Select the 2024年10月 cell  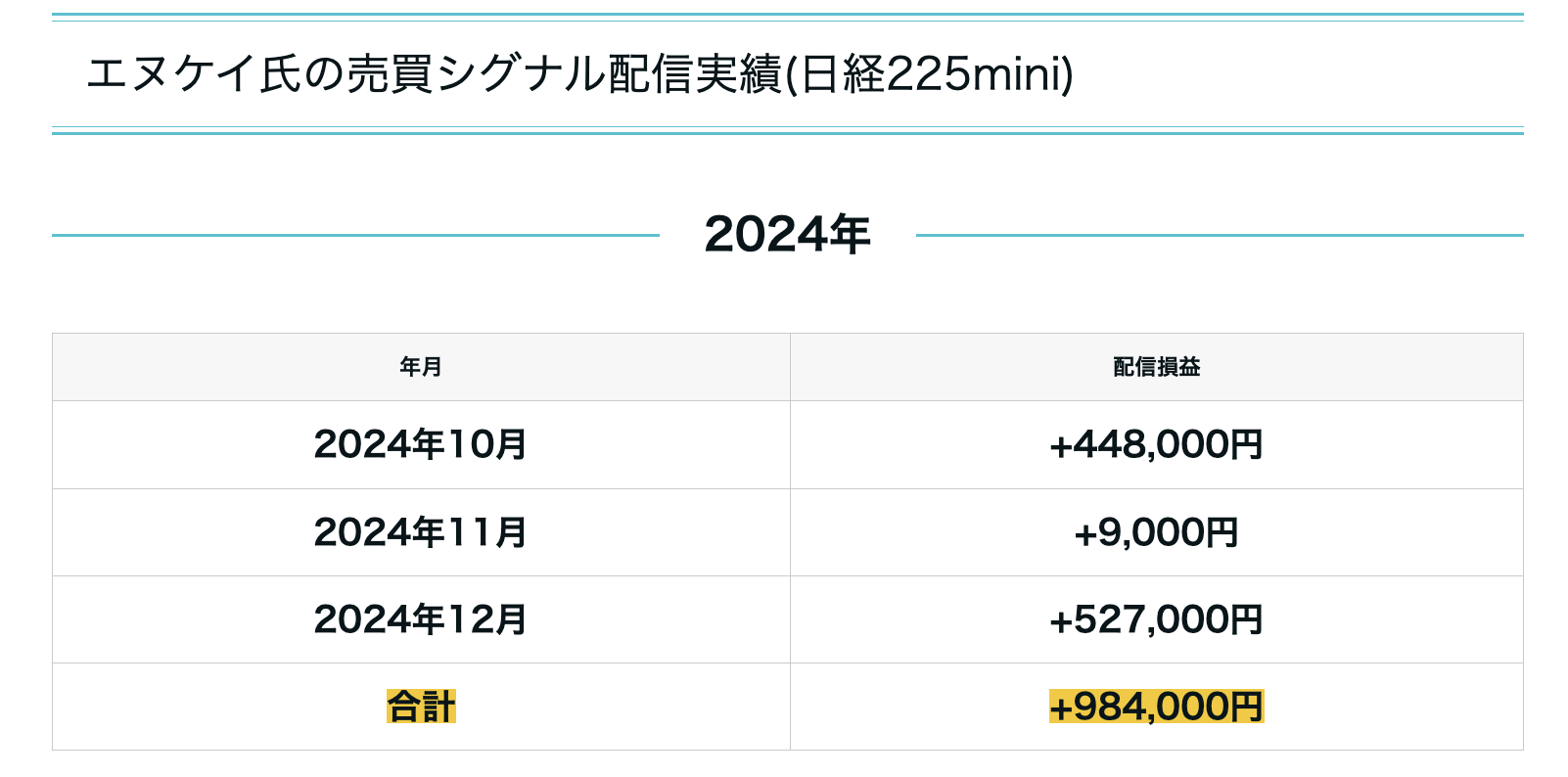pos(421,444)
